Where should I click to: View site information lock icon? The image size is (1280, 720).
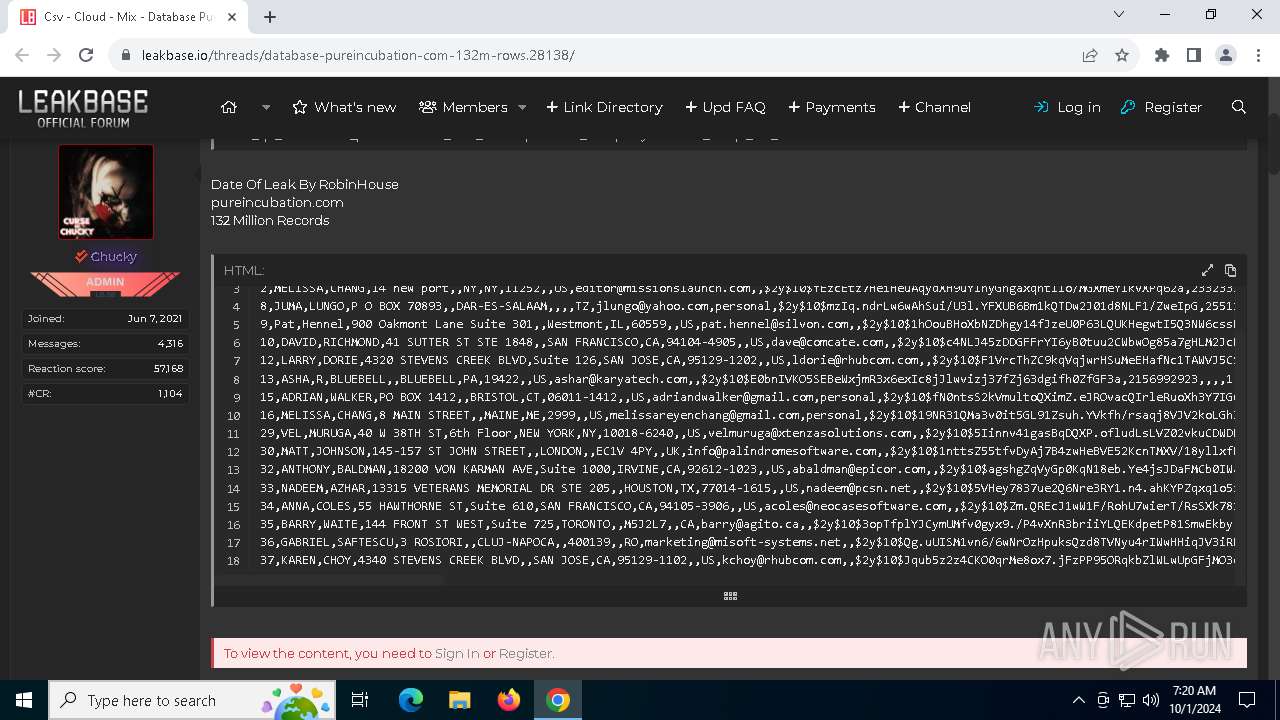pos(125,55)
